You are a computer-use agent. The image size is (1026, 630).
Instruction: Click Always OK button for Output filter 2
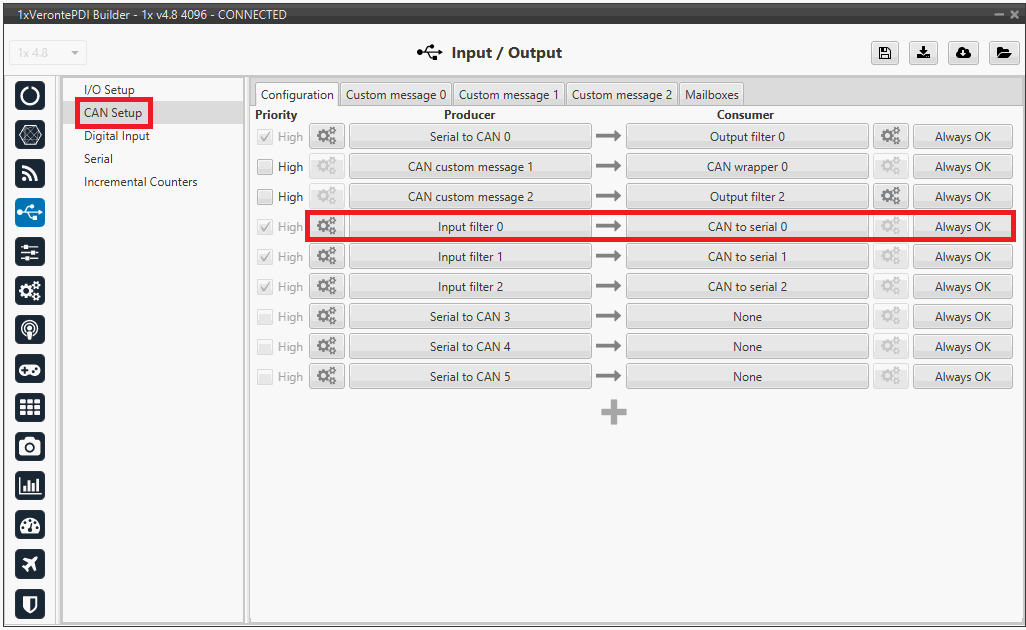962,197
